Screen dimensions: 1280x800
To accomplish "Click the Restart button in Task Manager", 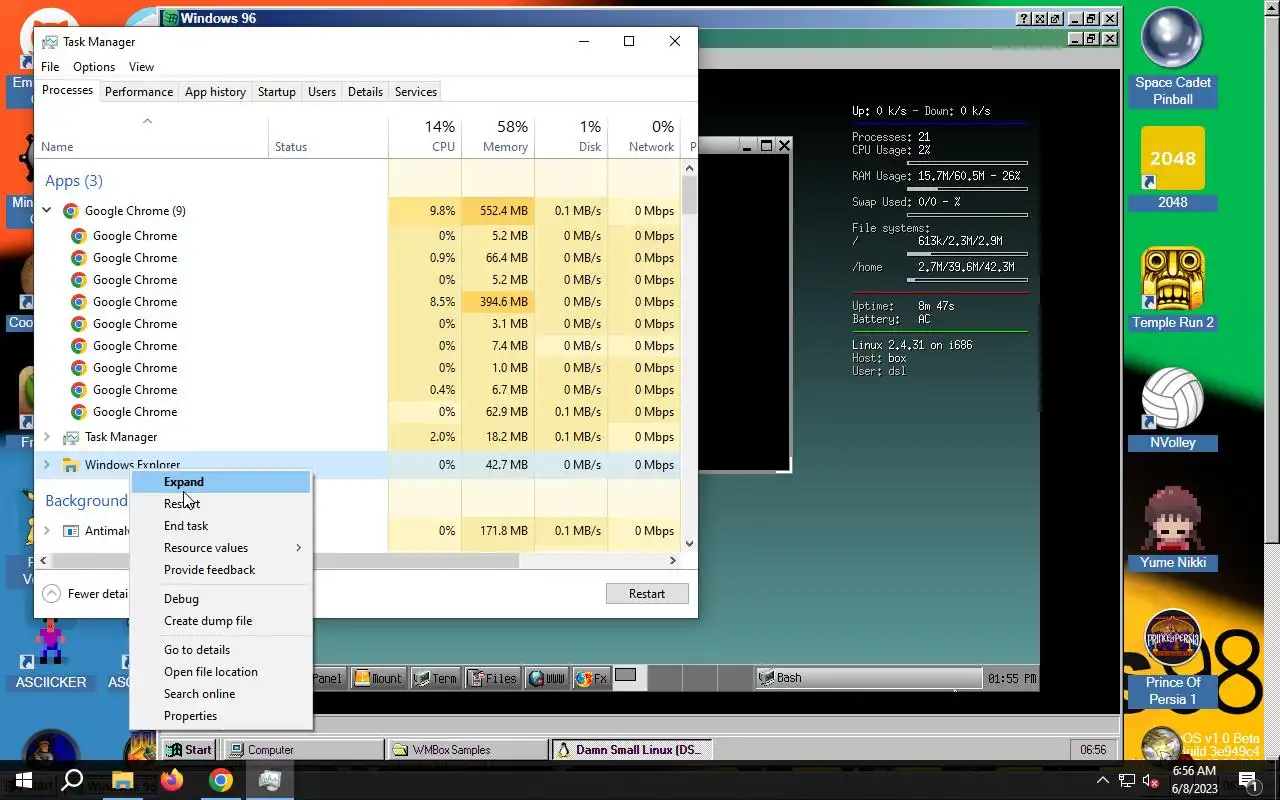I will click(x=647, y=594).
